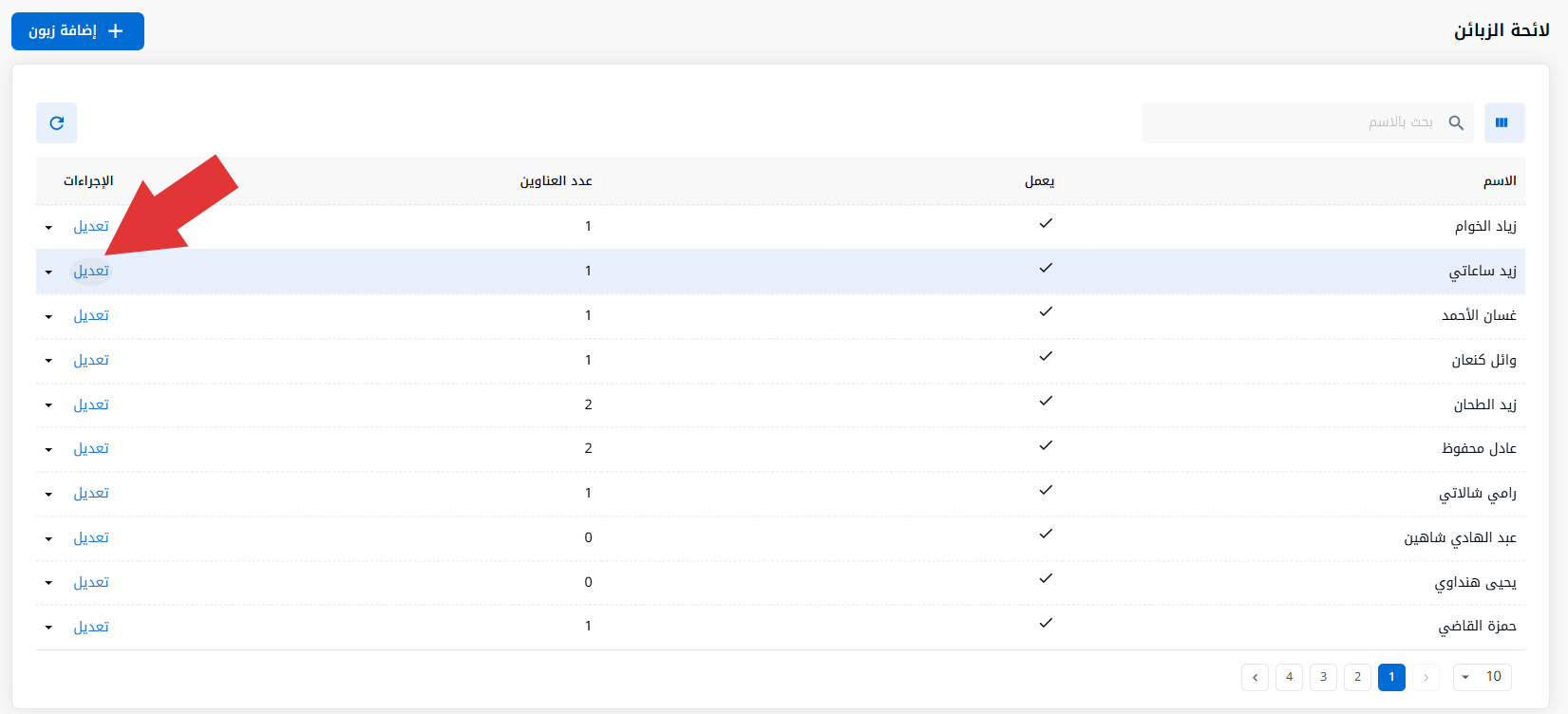Click تعديل link for يحيى هنداوي
The image size is (1568, 714).
(91, 582)
